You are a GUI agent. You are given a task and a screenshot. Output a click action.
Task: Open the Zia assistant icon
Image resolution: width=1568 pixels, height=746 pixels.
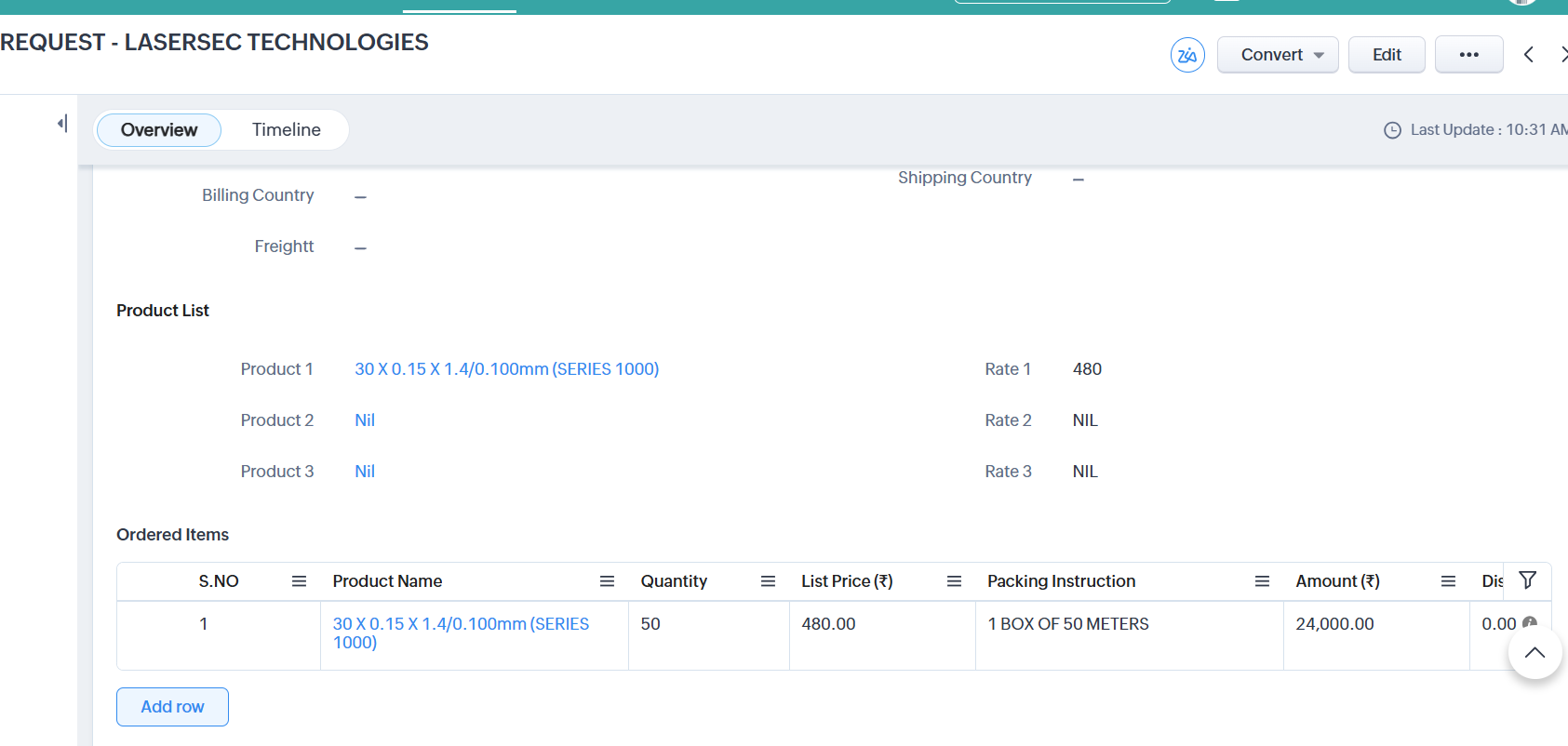(1187, 55)
